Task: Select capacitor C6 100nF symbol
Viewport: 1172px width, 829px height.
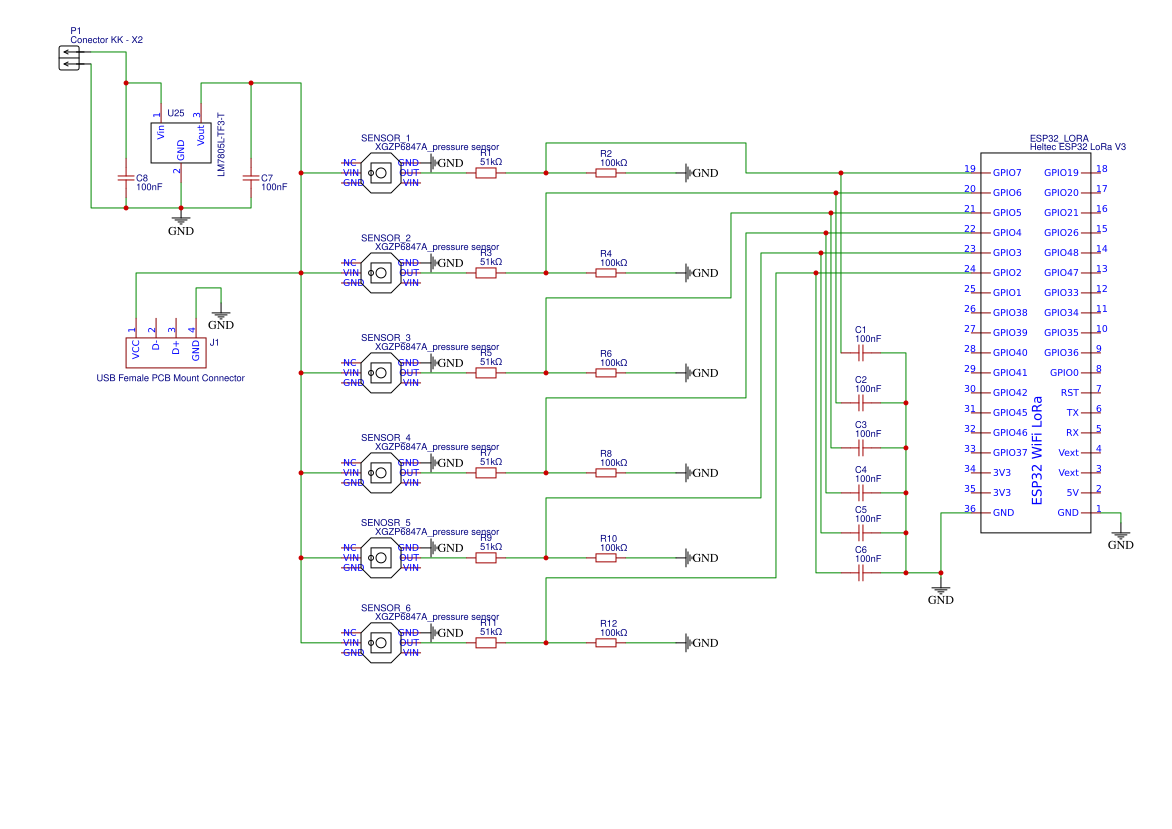Action: pos(861,573)
